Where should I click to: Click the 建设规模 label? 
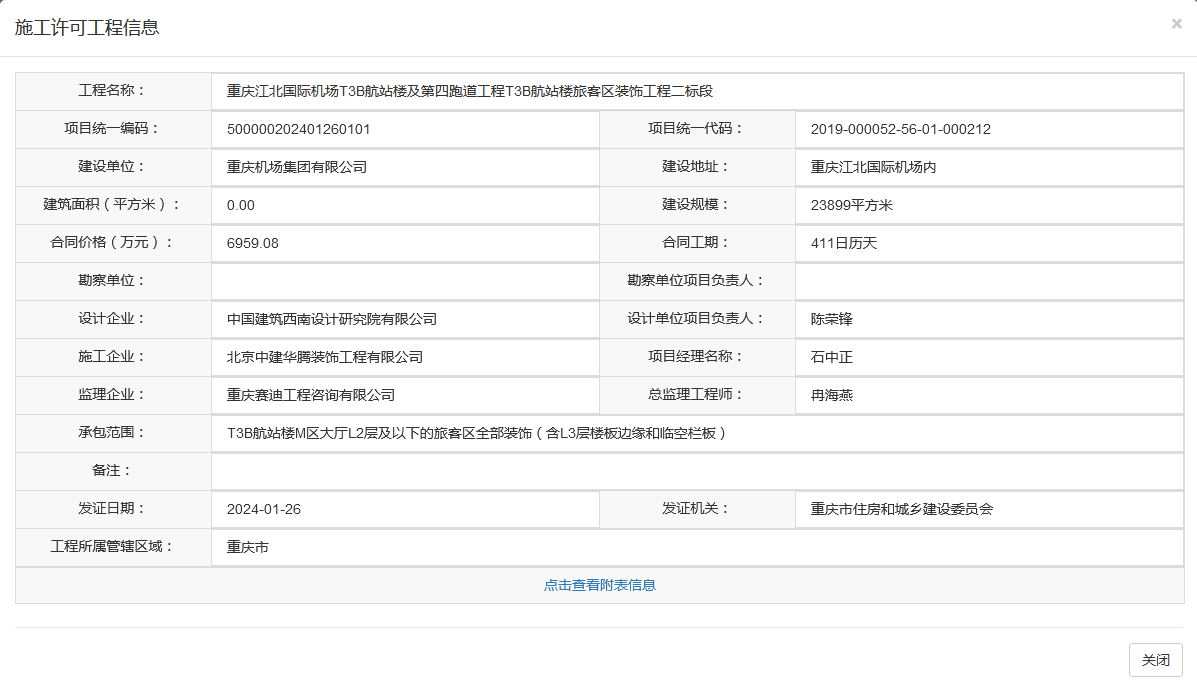pos(696,205)
